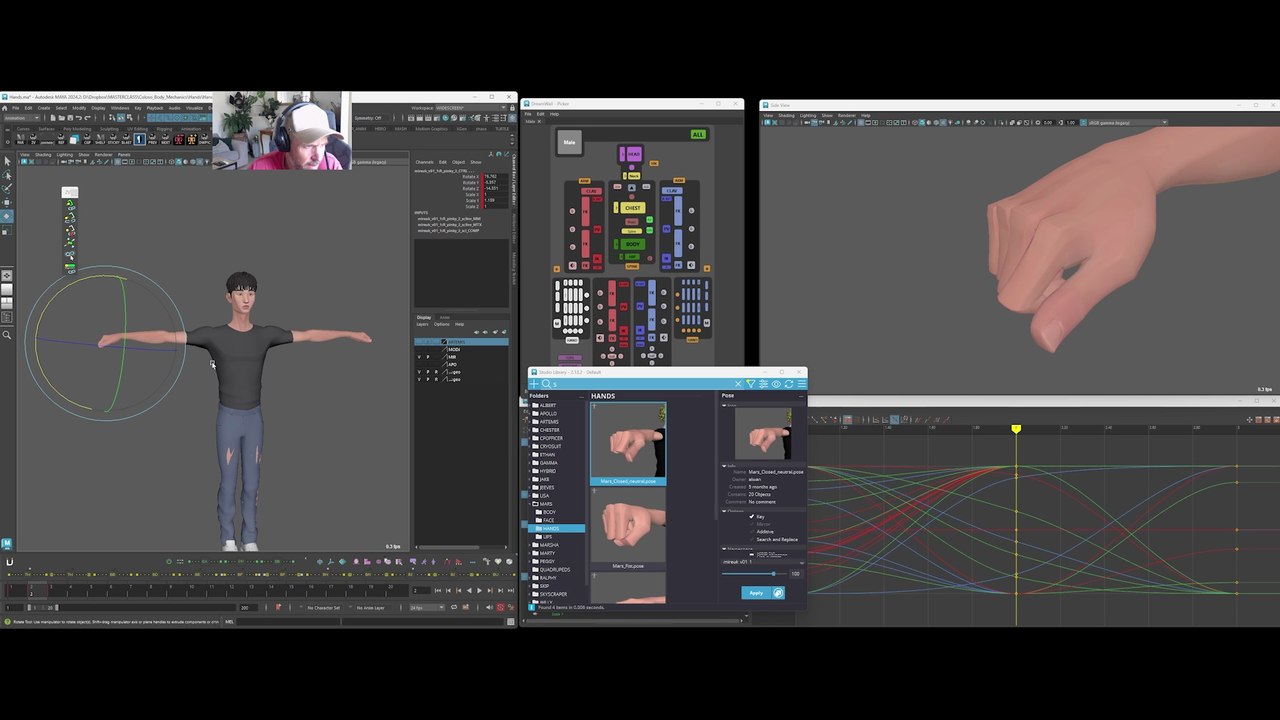Open the hamburger menu in Studio Library

click(800, 384)
